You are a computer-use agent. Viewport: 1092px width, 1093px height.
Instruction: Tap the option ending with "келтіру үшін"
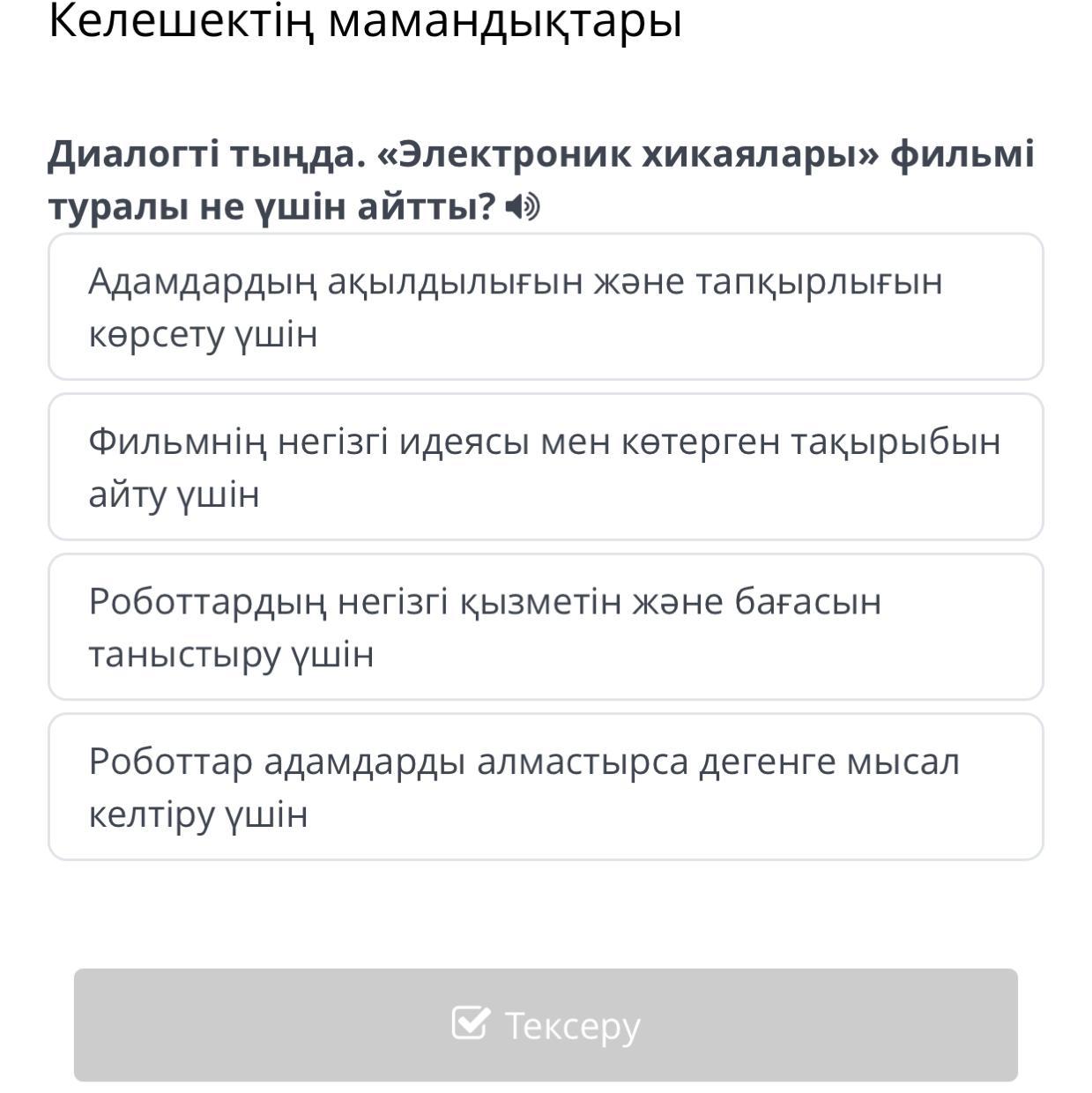coord(546,787)
